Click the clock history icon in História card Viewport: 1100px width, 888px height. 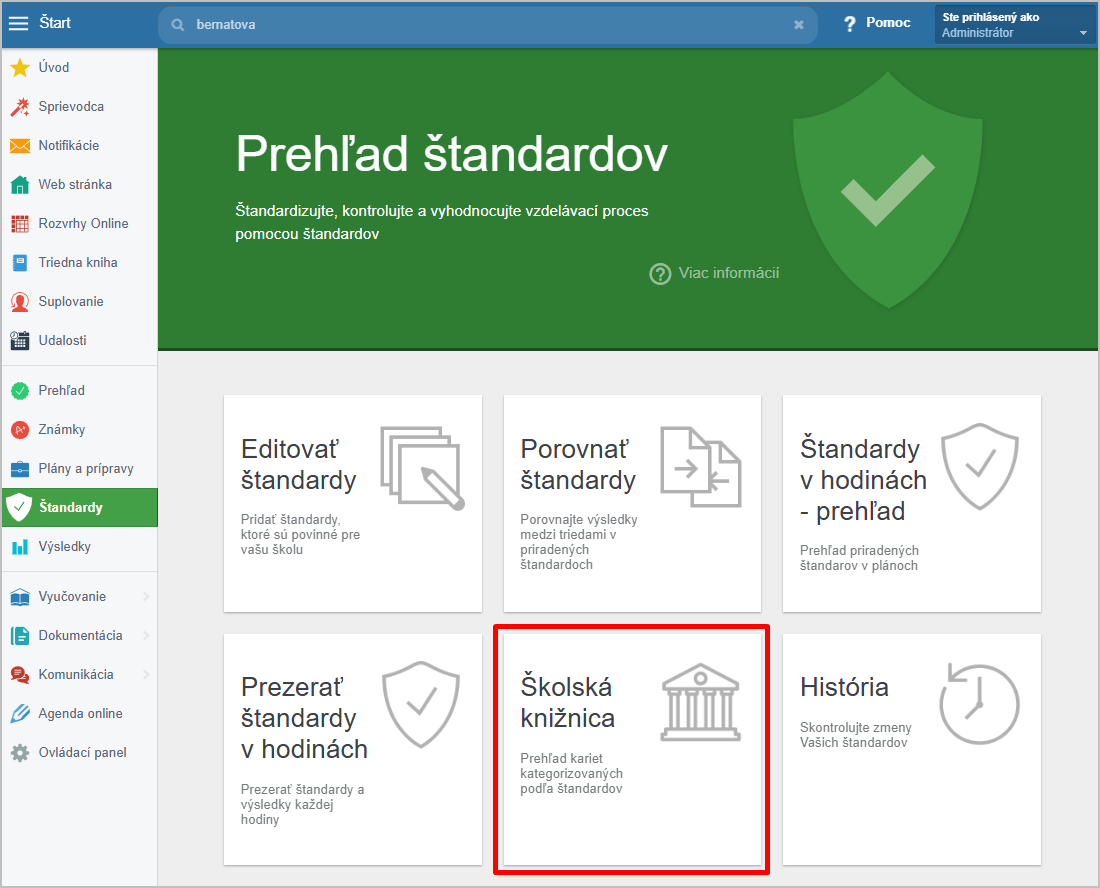point(979,704)
